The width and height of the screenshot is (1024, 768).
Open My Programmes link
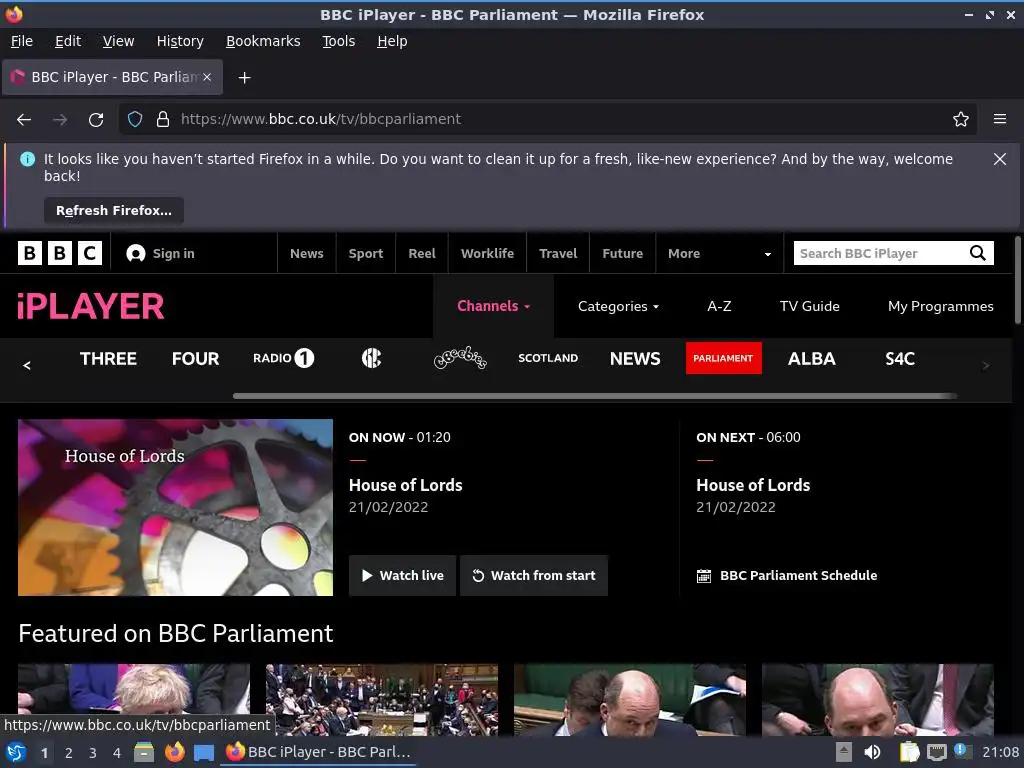[x=940, y=306]
